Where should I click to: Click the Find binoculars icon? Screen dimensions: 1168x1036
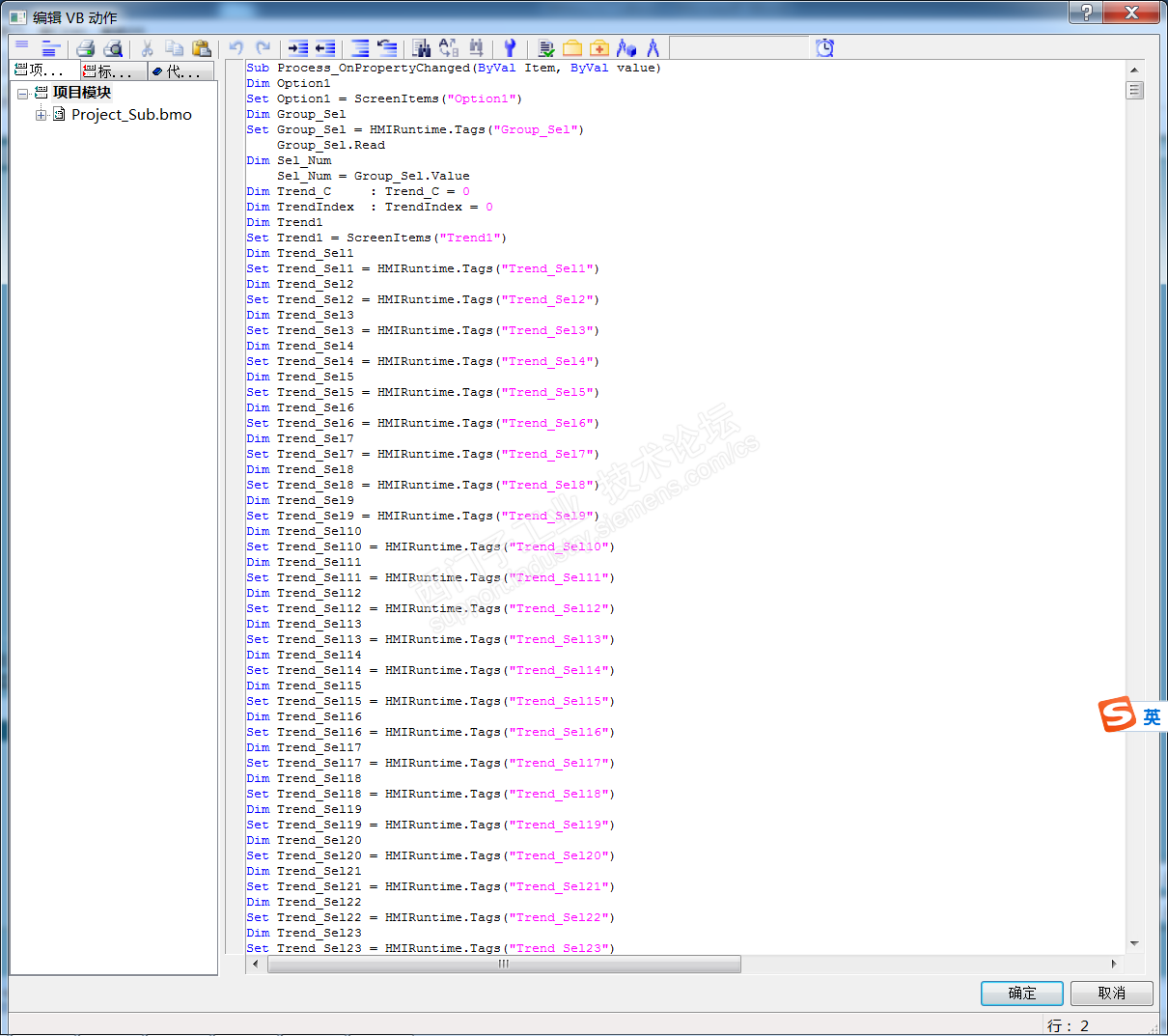click(422, 47)
